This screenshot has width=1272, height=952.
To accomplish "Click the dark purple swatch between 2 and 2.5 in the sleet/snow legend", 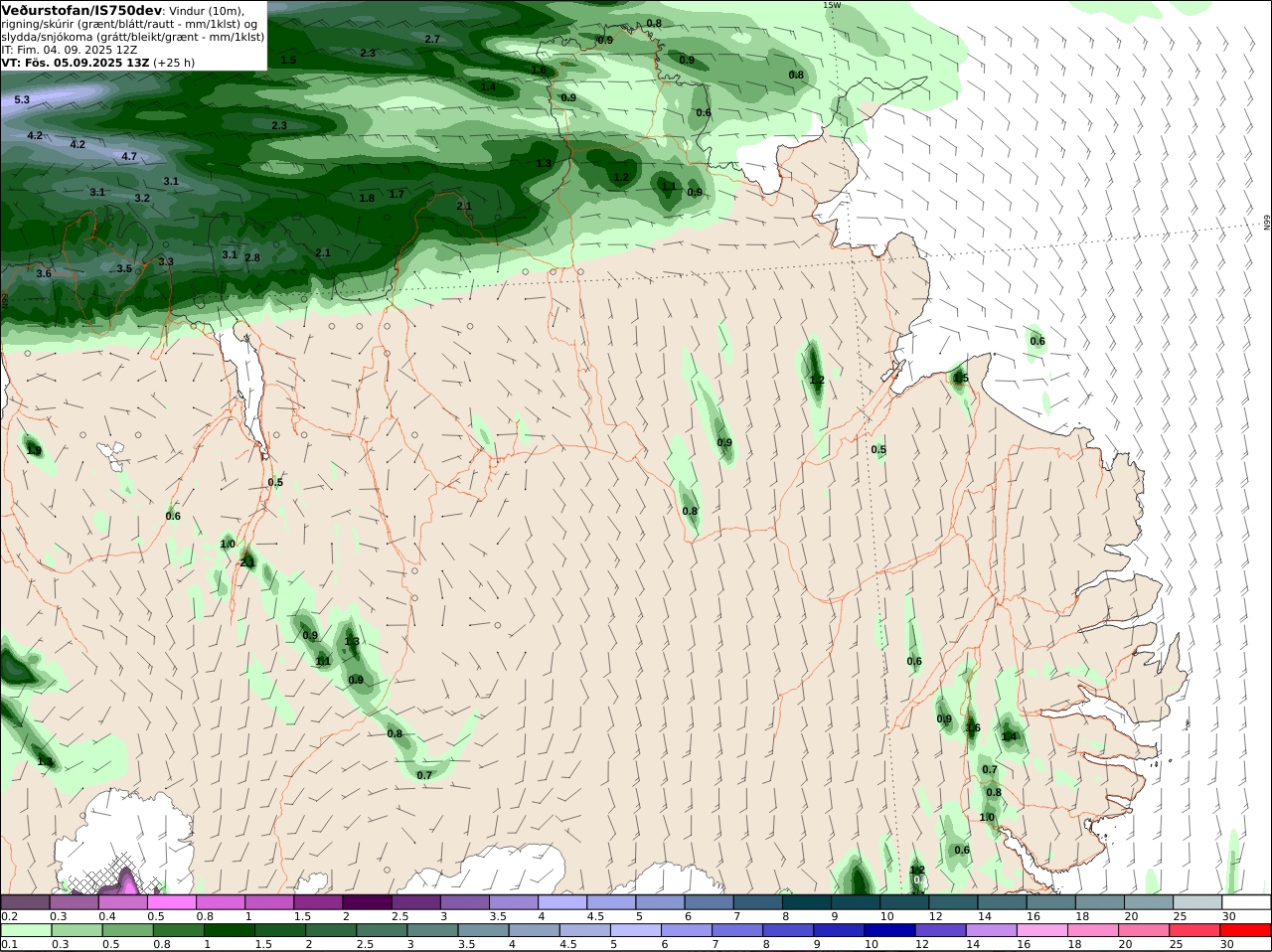I will point(368,901).
